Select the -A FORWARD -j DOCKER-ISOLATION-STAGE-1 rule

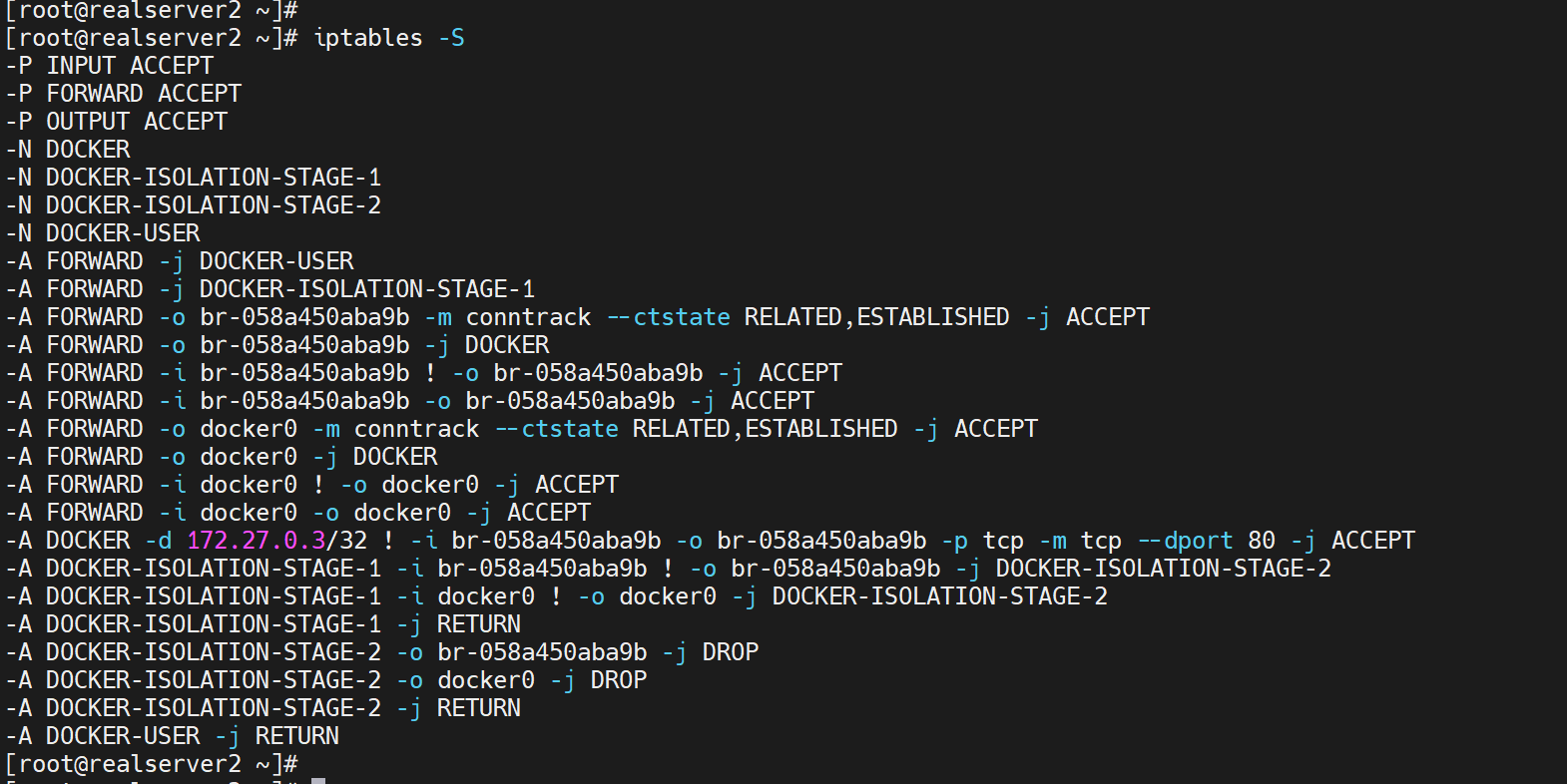click(270, 289)
